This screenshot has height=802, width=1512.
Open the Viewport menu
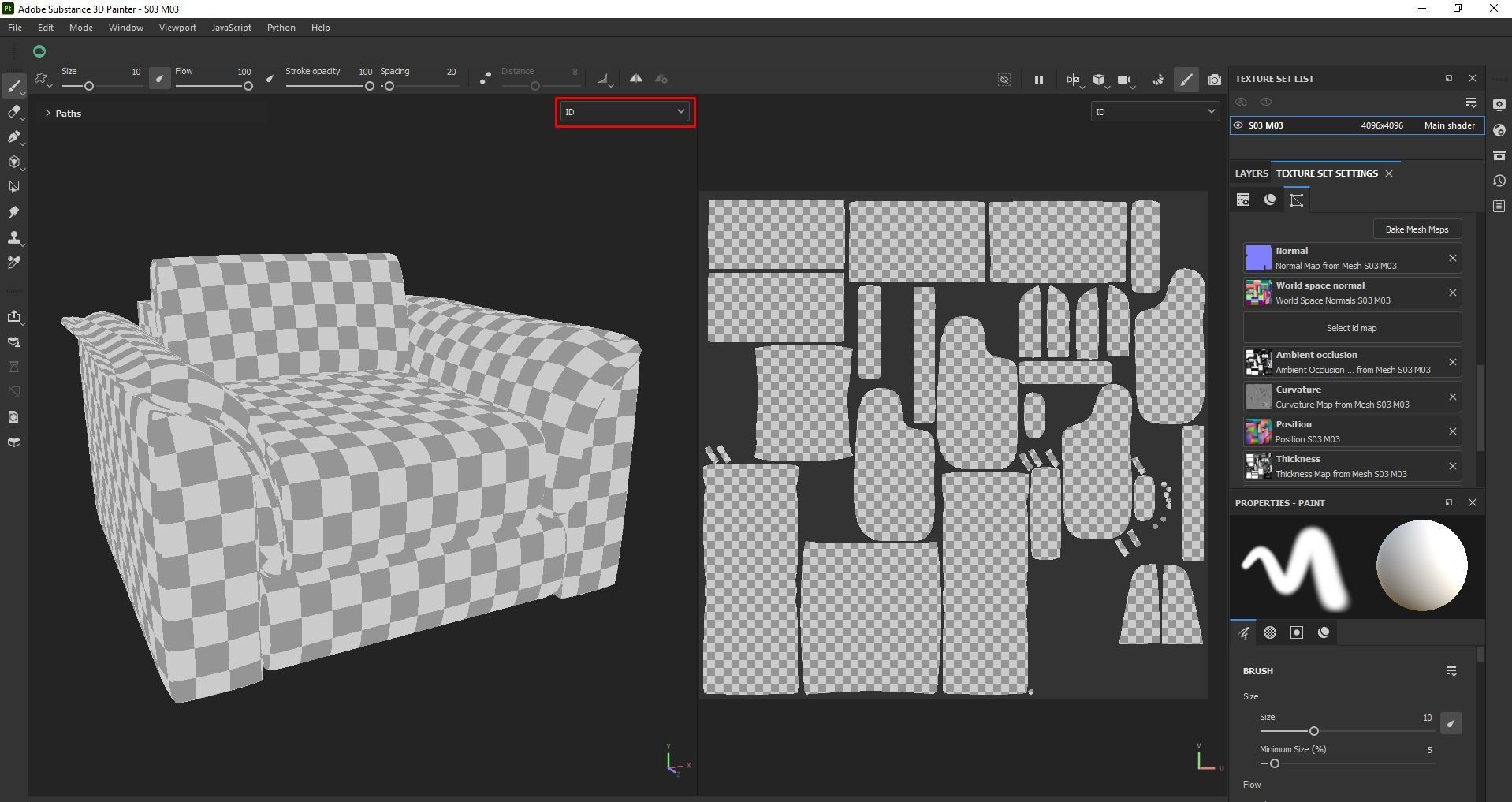pos(177,28)
